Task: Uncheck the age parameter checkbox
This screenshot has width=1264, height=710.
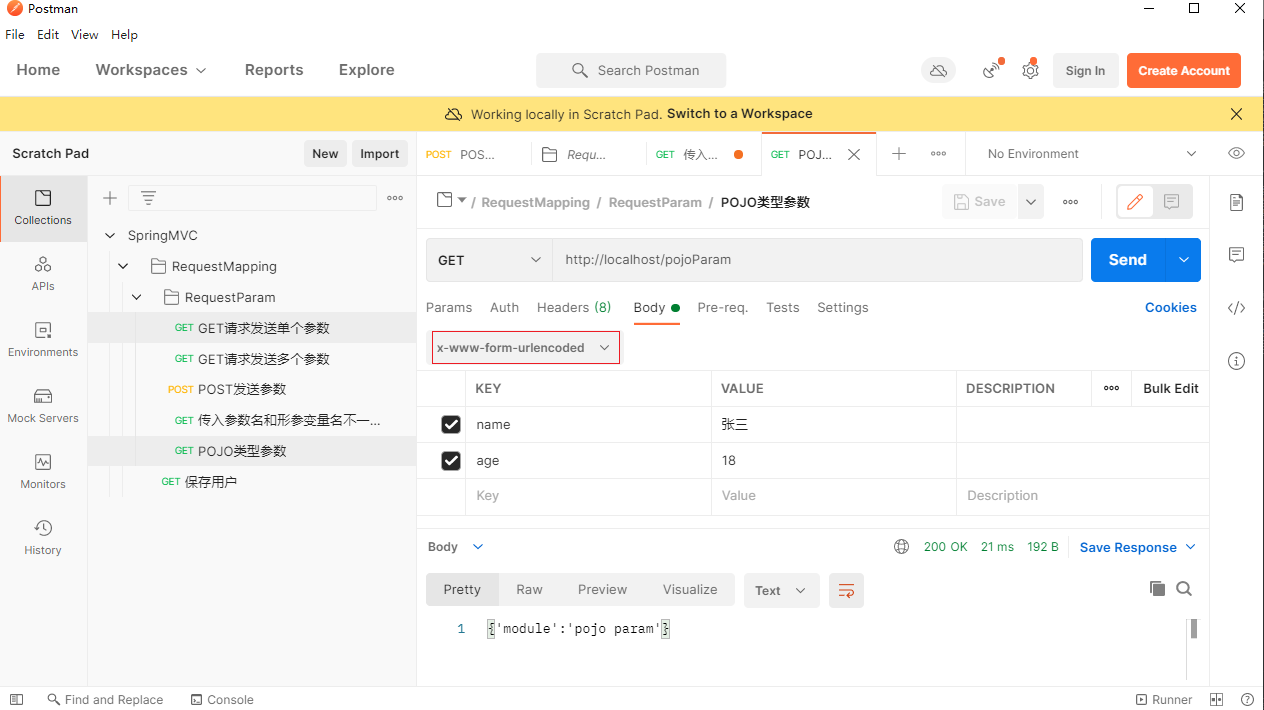Action: pyautogui.click(x=451, y=461)
